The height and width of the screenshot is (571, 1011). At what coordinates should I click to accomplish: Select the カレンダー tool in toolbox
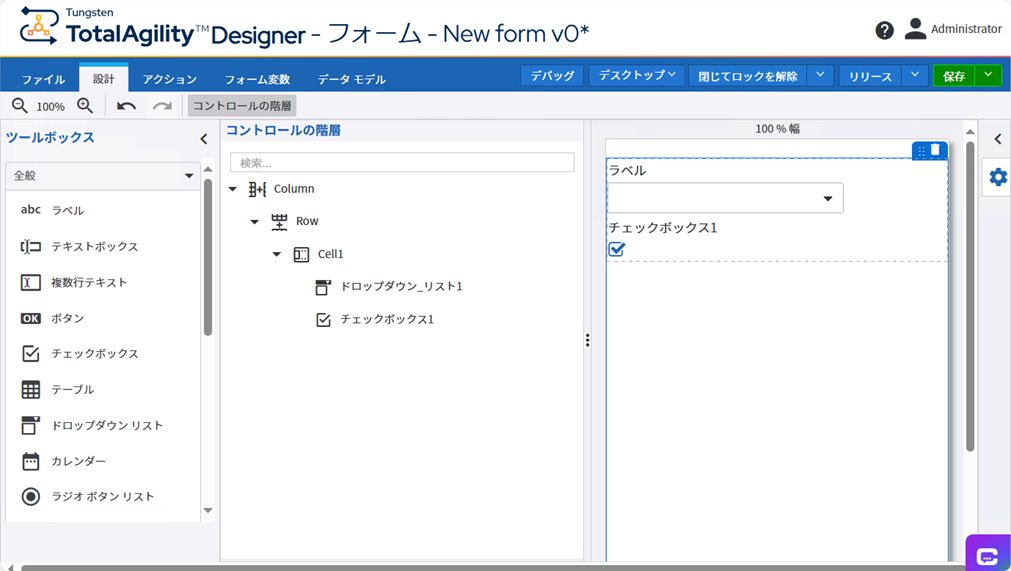click(x=78, y=461)
